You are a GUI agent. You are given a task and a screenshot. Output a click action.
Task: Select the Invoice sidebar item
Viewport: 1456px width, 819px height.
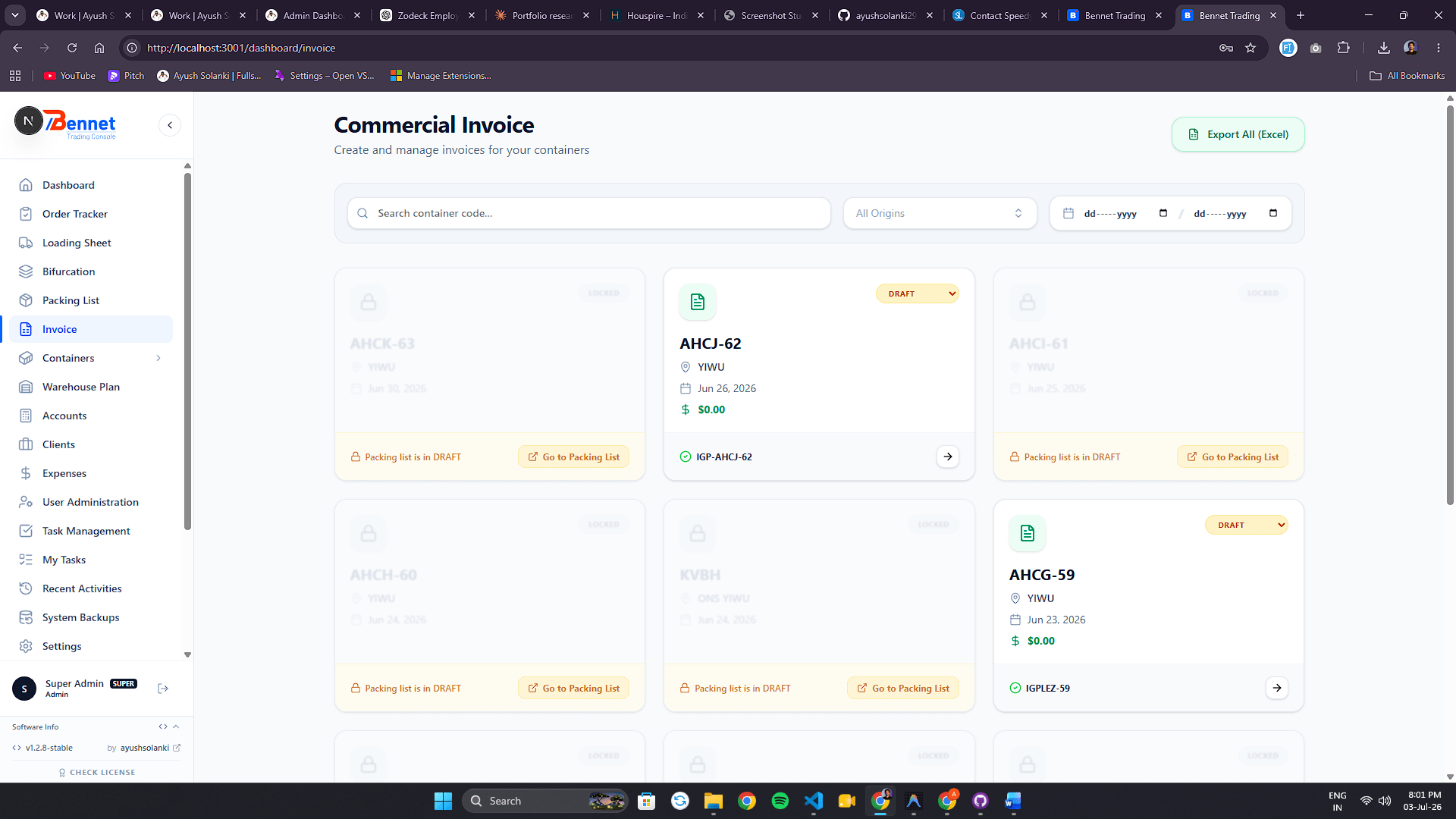[x=92, y=329]
